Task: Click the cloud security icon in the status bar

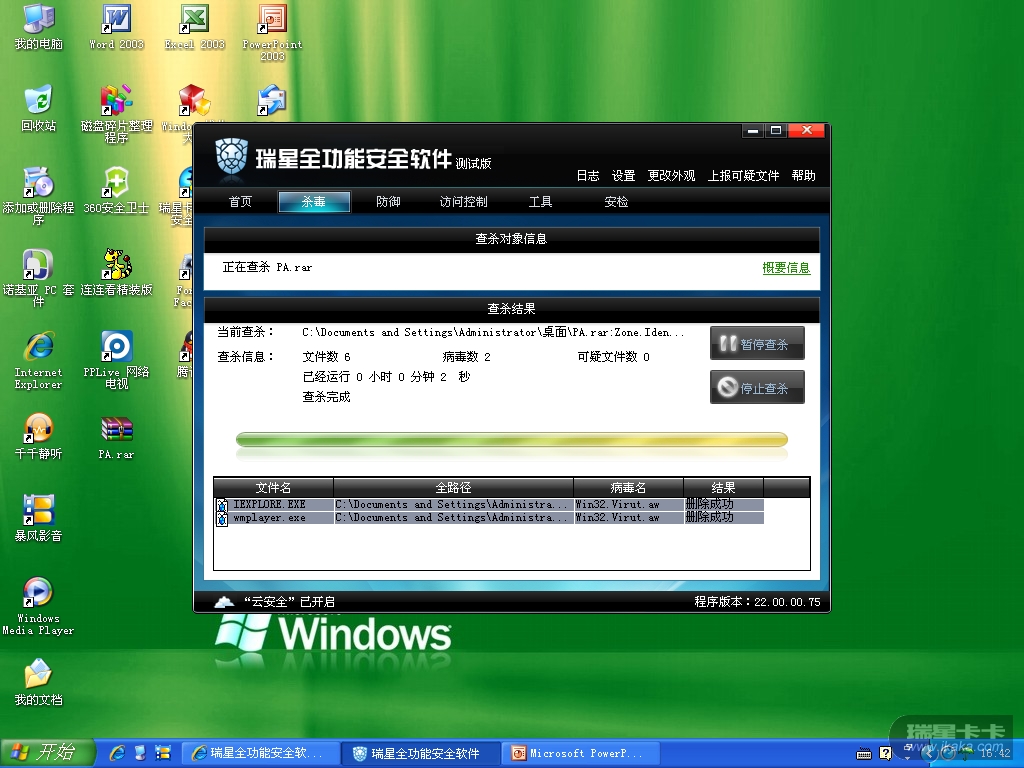Action: tap(224, 602)
